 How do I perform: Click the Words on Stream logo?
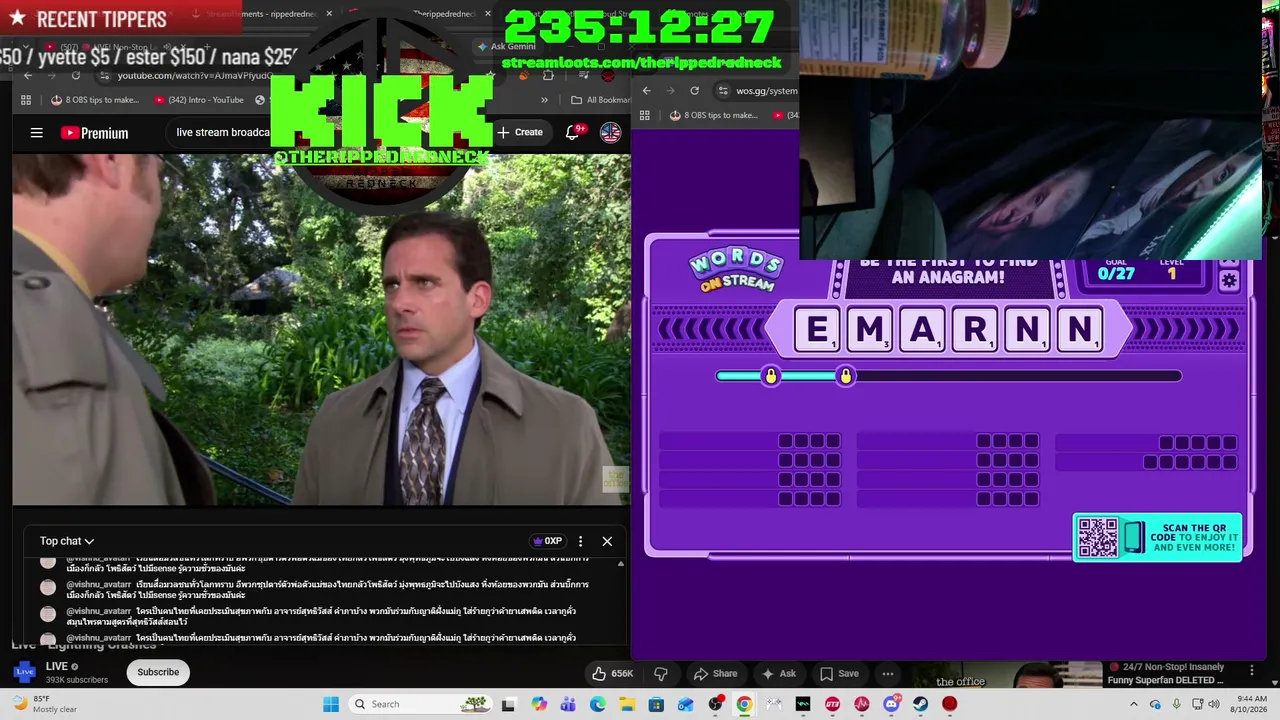point(735,271)
